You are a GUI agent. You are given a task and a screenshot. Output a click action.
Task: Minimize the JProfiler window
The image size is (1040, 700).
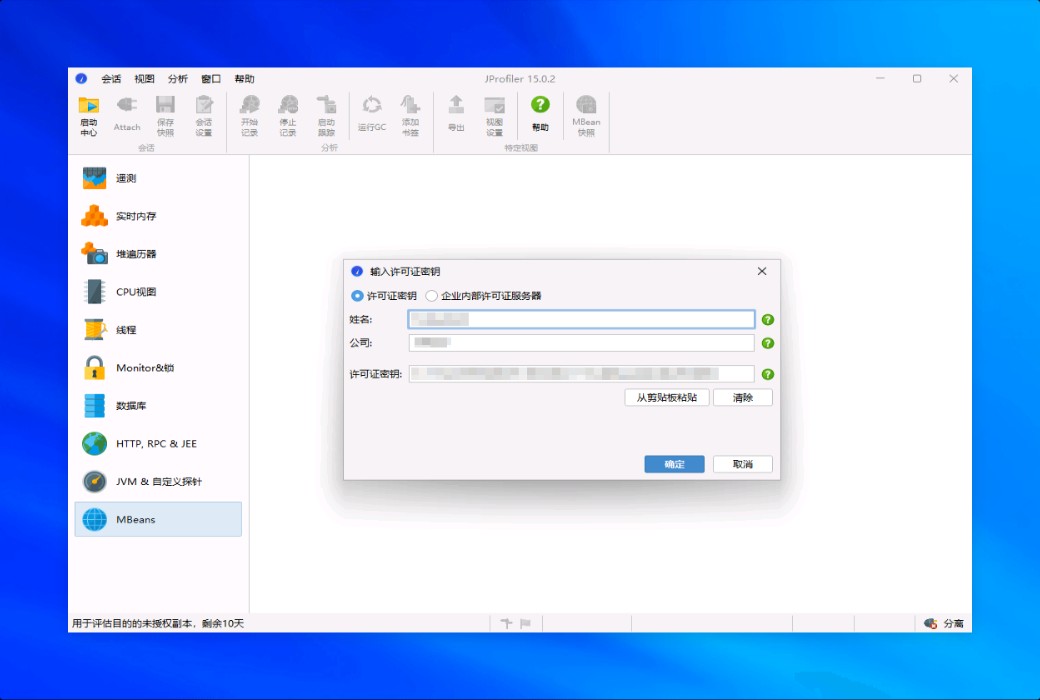880,78
